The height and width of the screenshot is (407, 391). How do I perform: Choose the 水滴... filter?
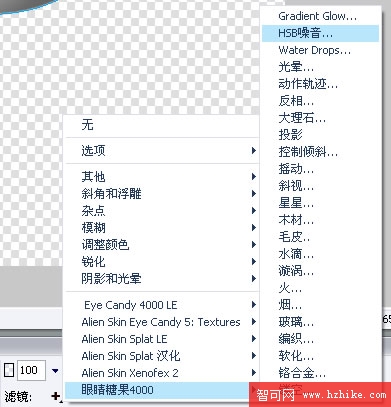tap(320, 254)
